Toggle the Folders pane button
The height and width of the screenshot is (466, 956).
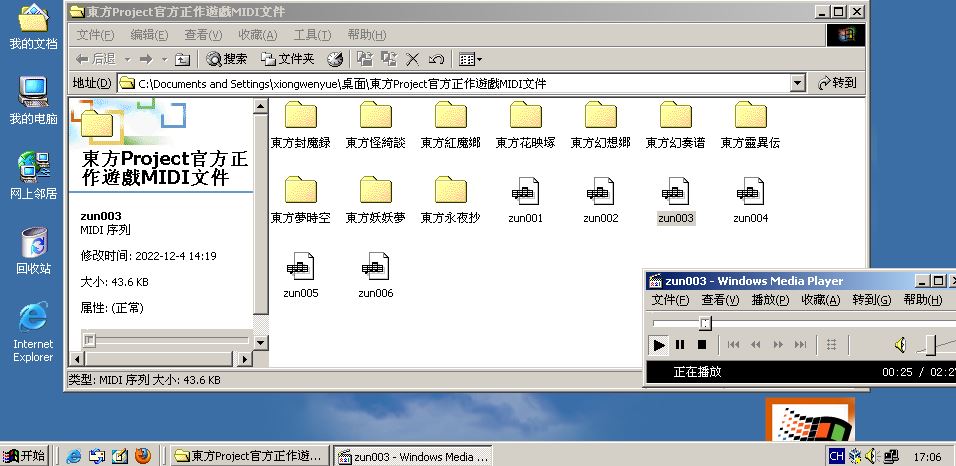pos(288,59)
